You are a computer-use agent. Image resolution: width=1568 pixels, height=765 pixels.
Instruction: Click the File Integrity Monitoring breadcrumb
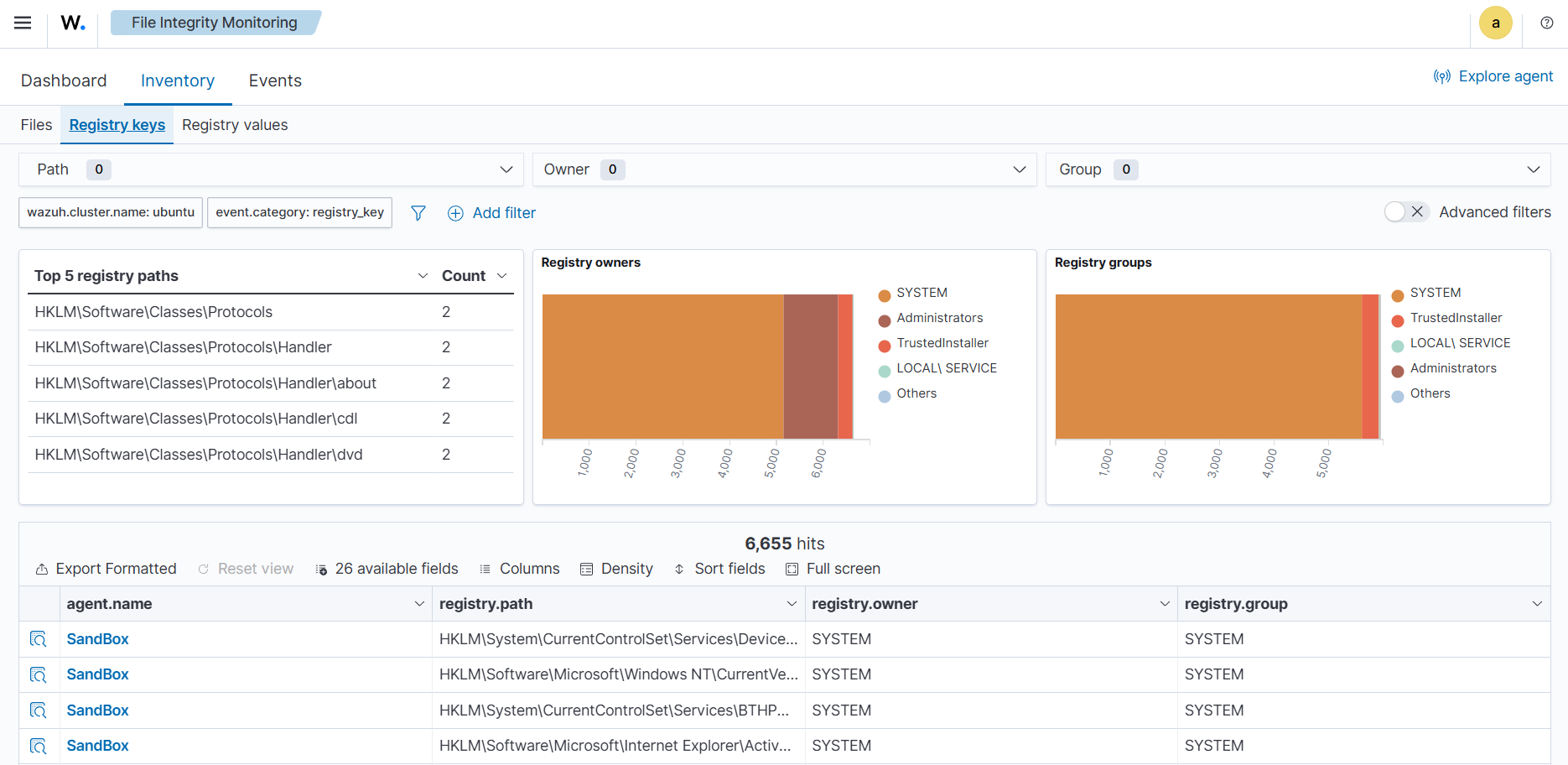[215, 23]
